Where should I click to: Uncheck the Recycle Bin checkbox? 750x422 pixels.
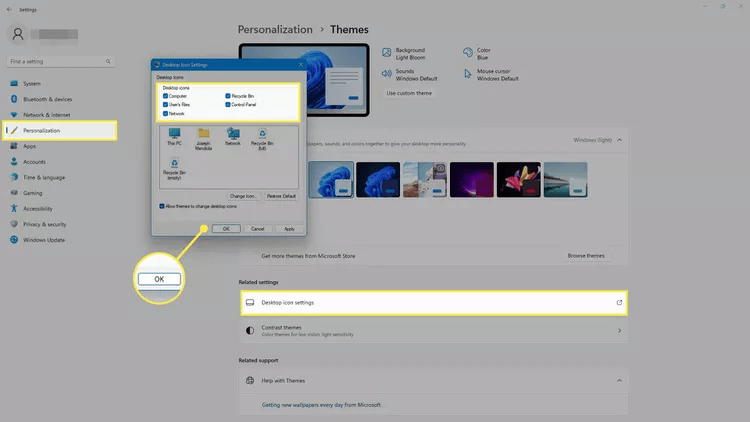(x=228, y=96)
